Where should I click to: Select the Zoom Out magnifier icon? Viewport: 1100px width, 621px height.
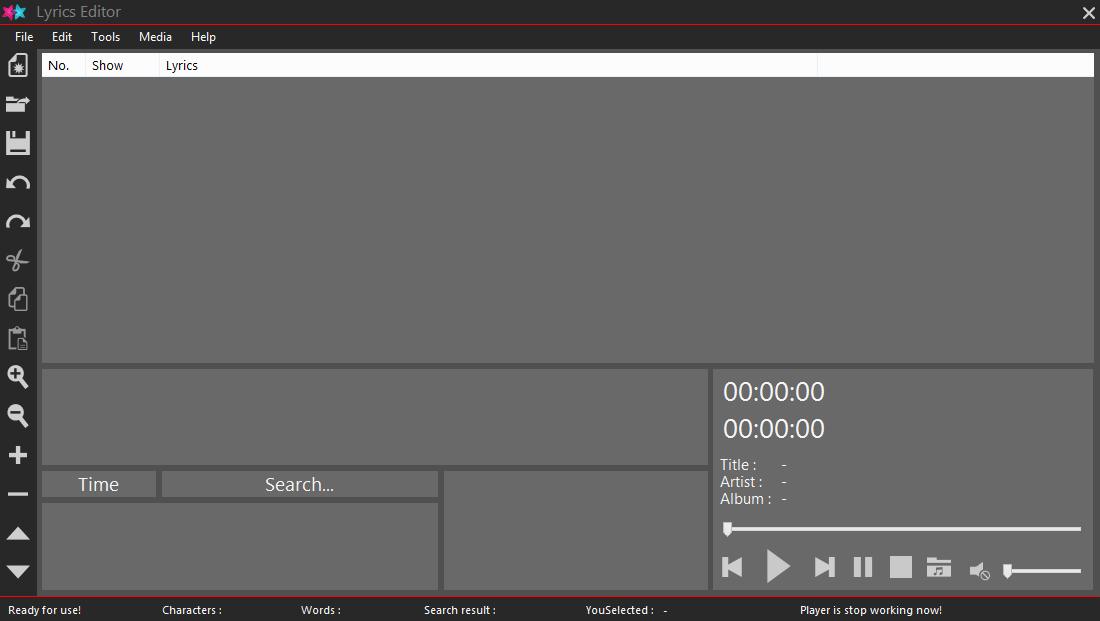coord(17,416)
